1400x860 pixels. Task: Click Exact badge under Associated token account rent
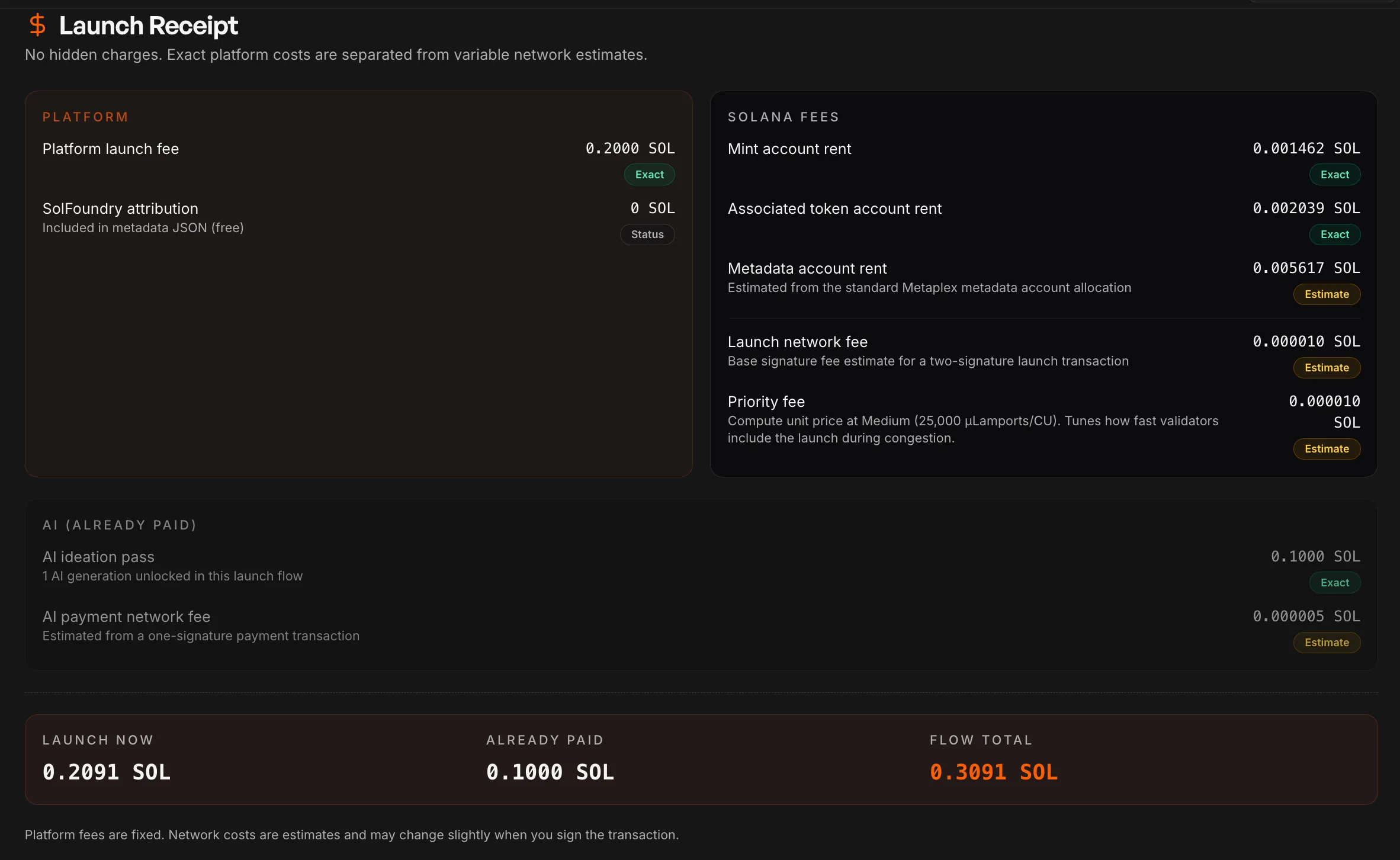(1334, 235)
